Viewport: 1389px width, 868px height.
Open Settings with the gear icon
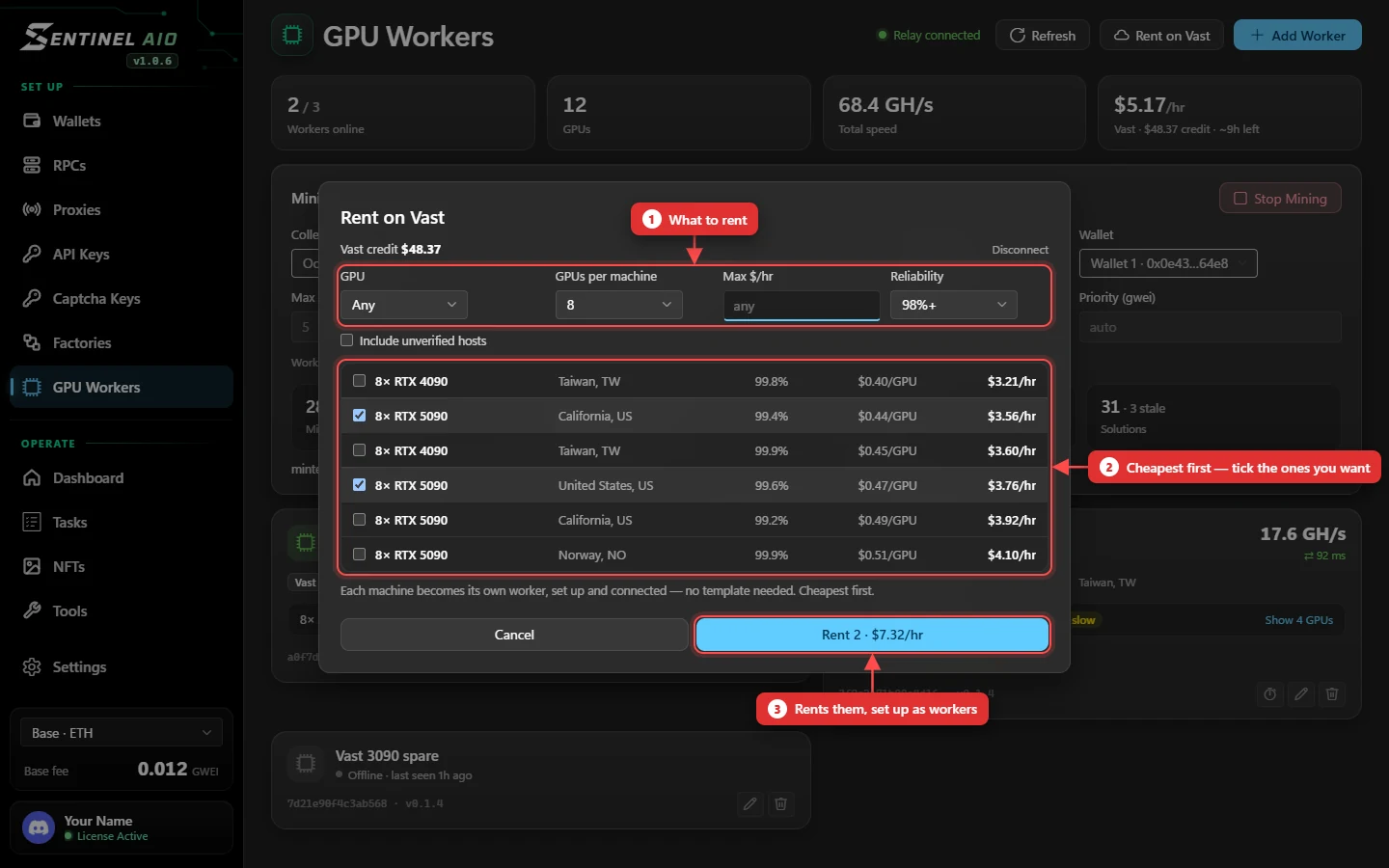click(x=32, y=666)
